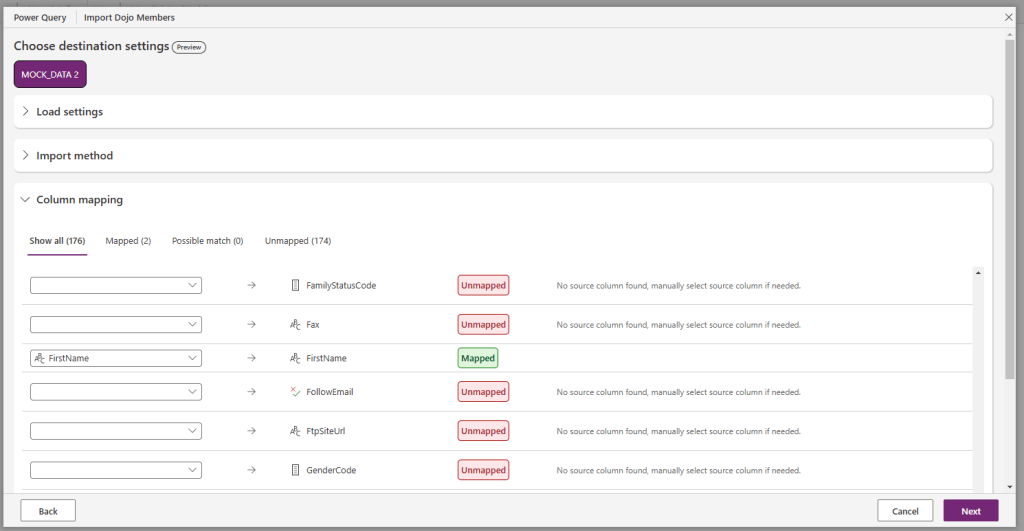
Task: Click the GenderCode column type icon
Action: 295,470
